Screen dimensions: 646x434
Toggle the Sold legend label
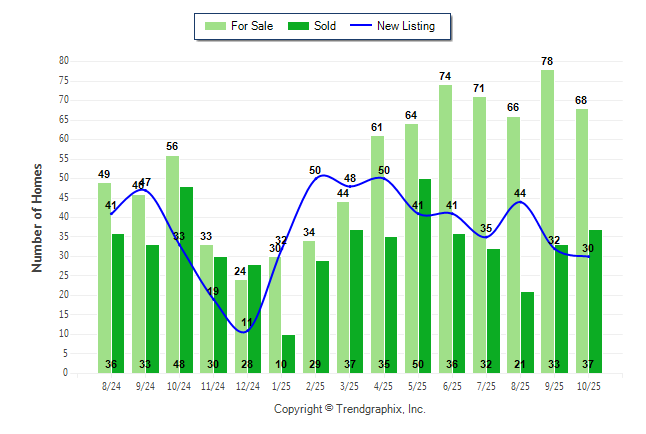[324, 26]
